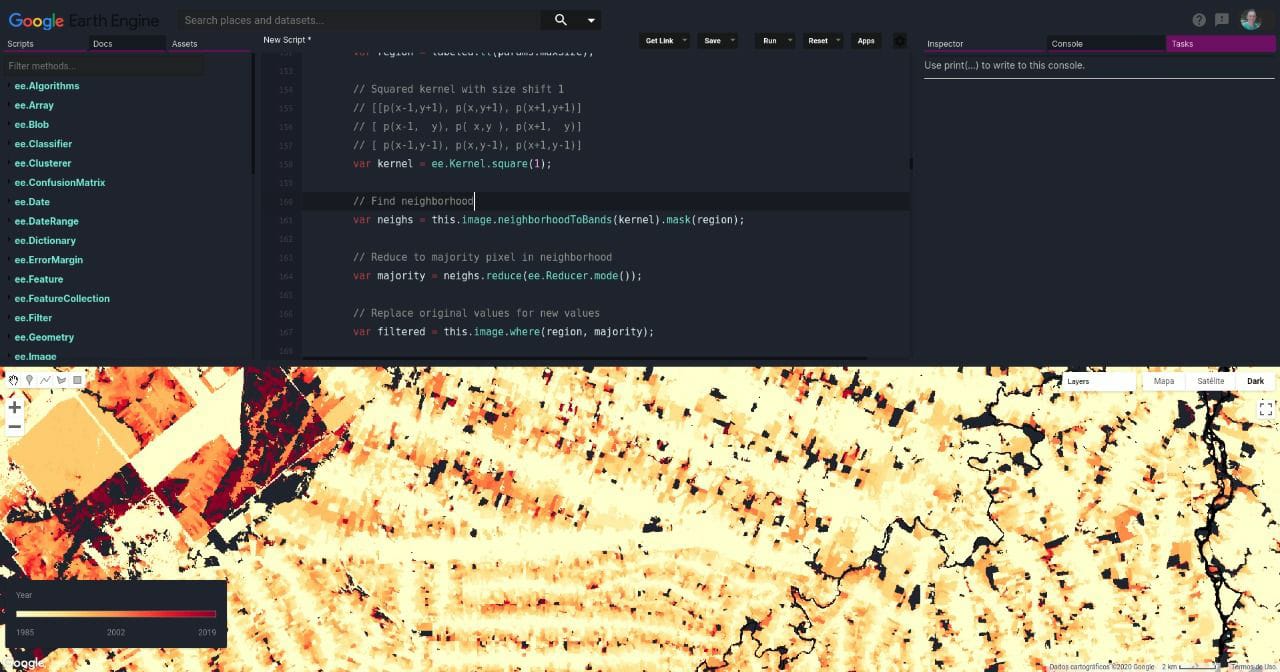Click the Year legend color gradient

point(115,613)
